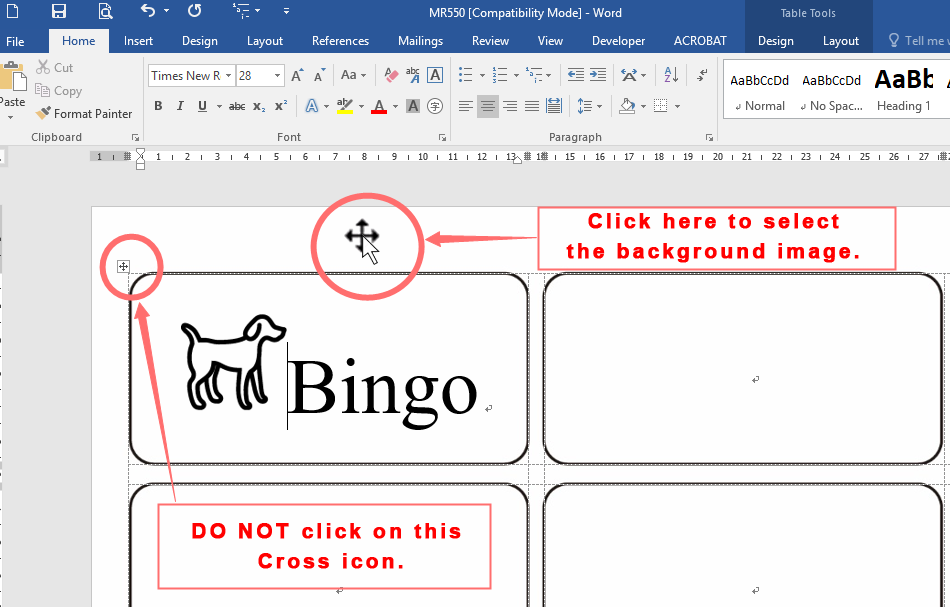
Task: Toggle italic formatting
Action: click(180, 106)
